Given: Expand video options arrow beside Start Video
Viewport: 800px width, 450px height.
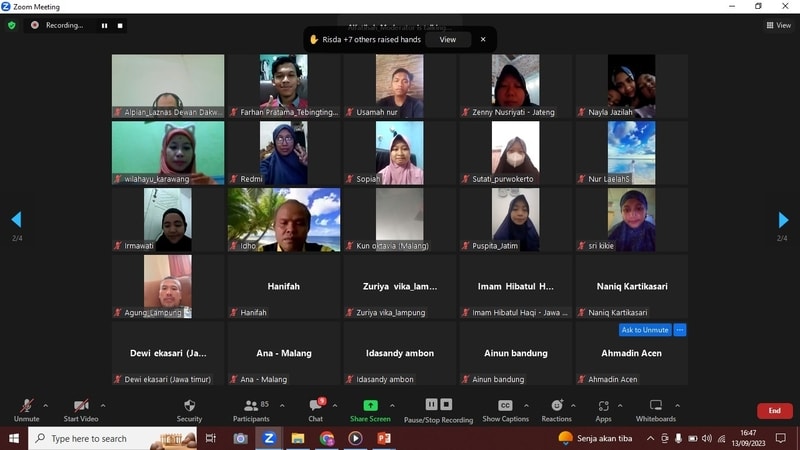Looking at the screenshot, I should 103,406.
